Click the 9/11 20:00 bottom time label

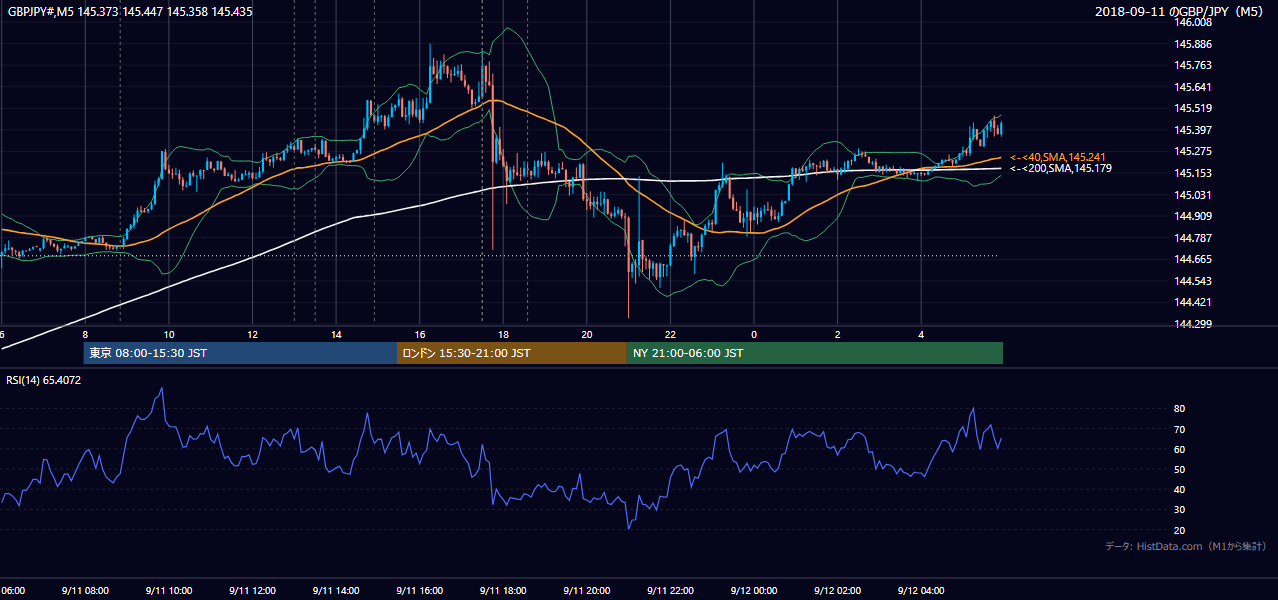(587, 591)
